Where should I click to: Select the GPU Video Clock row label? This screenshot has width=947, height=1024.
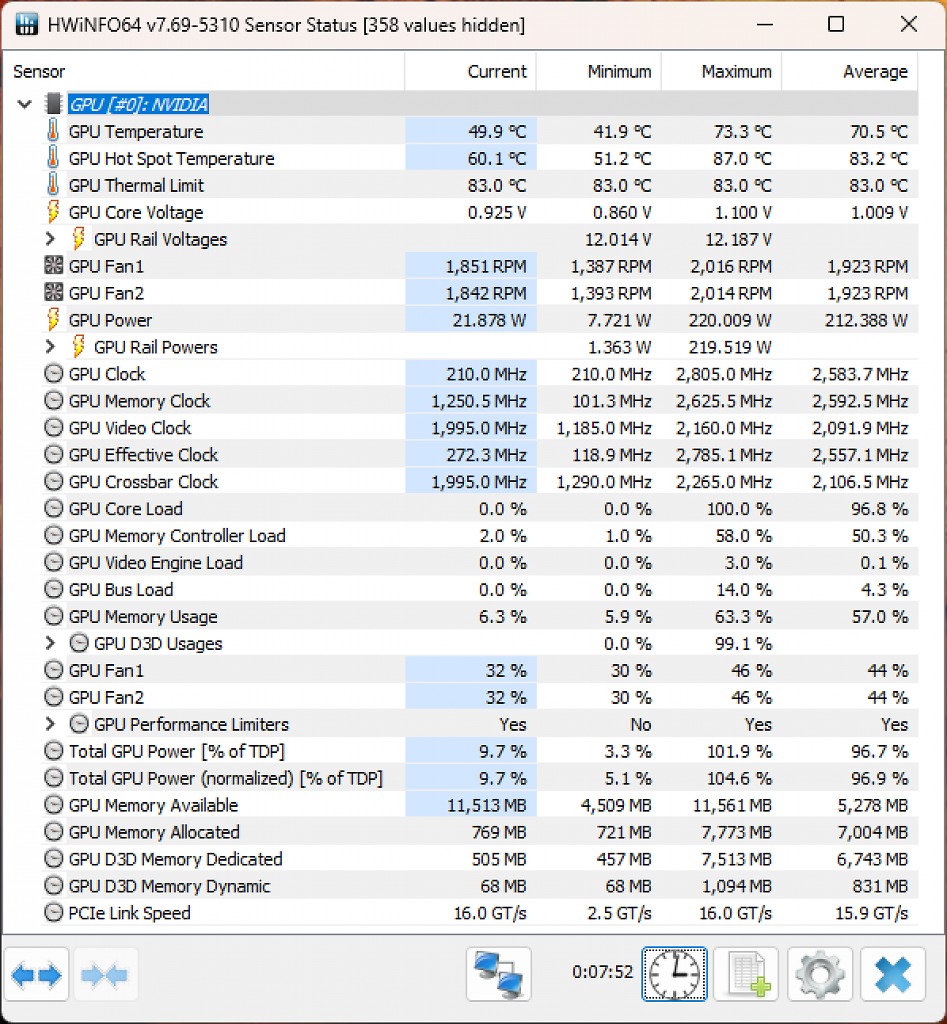click(130, 428)
